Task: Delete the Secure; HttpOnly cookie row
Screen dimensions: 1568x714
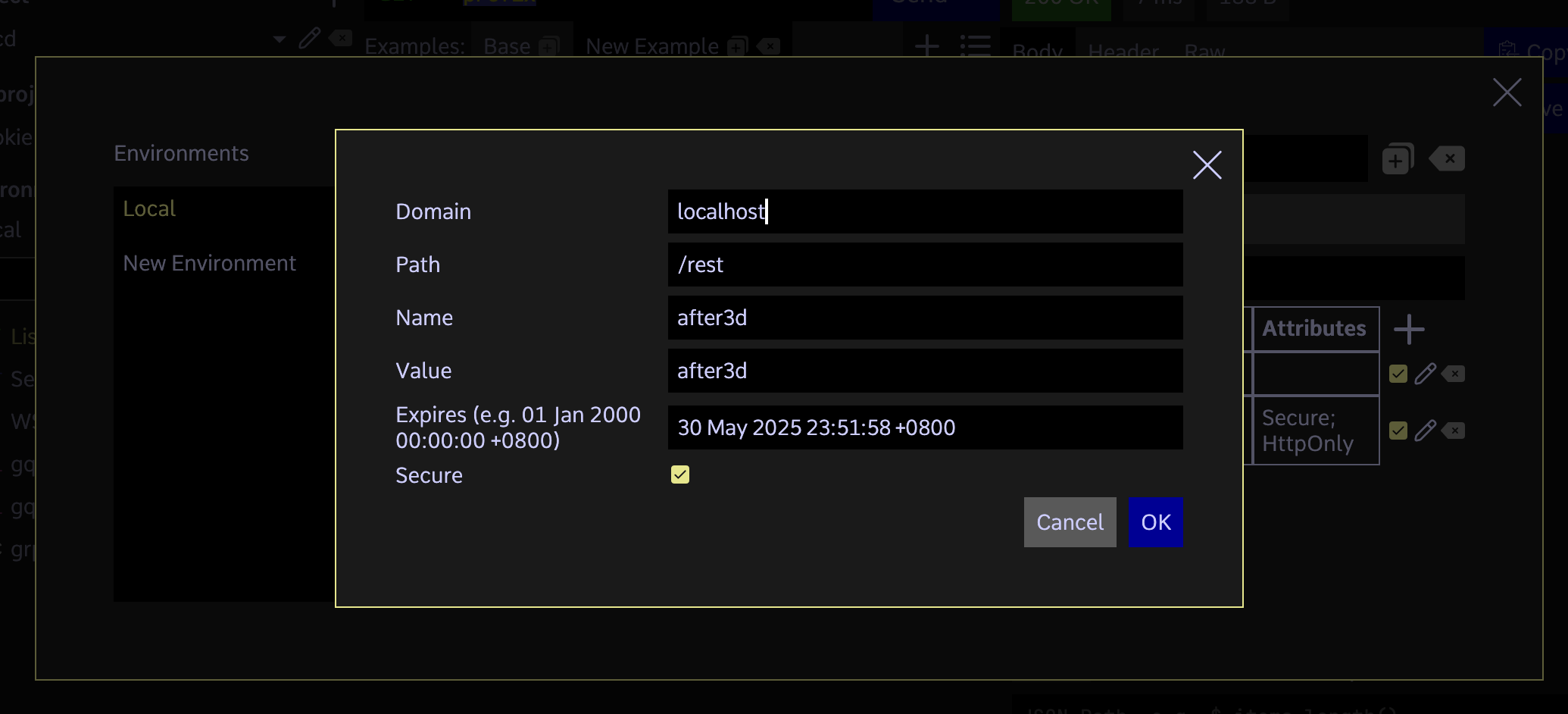Action: pos(1453,431)
